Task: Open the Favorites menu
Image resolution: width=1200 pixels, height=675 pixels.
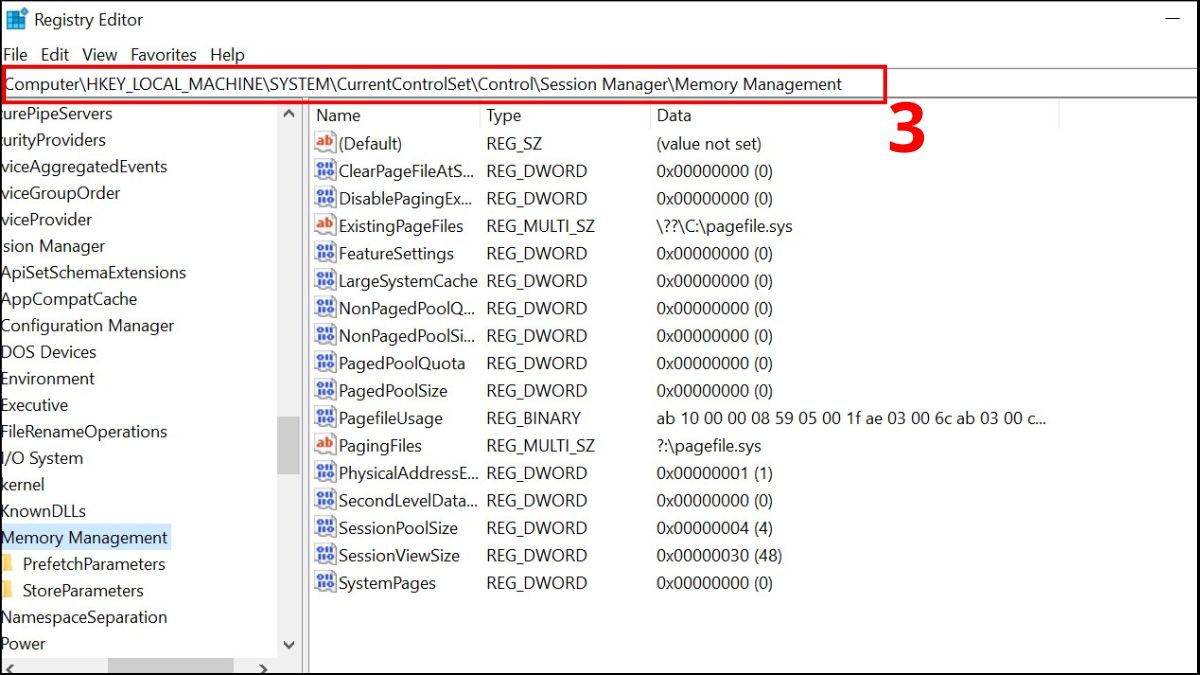Action: click(163, 55)
